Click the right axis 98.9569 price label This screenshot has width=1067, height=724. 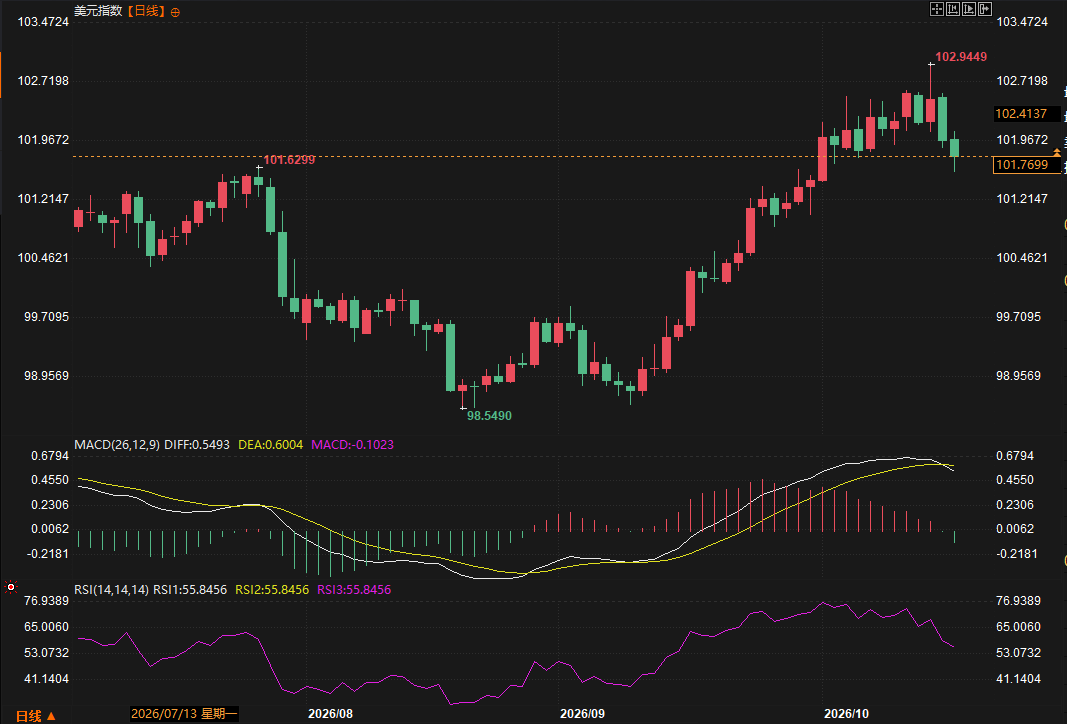pyautogui.click(x=1019, y=376)
